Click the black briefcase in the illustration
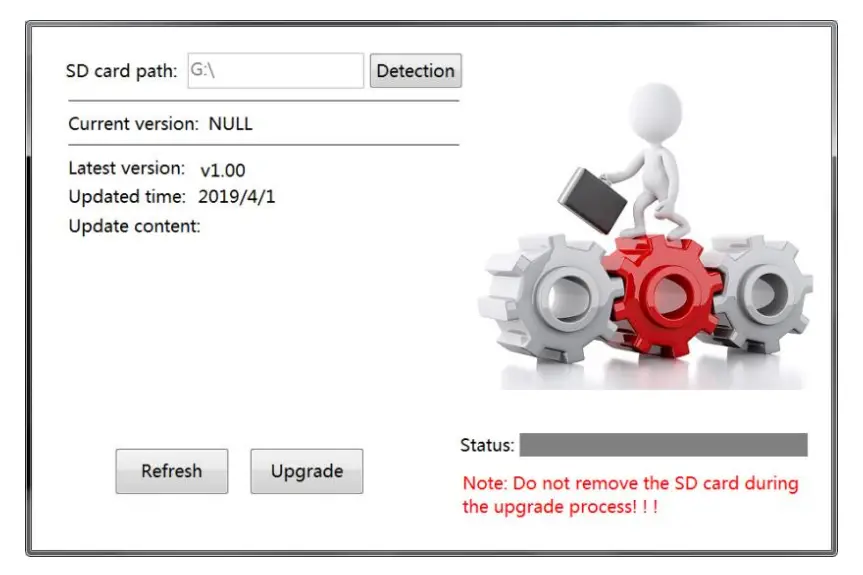Screen dimensions: 863x575 (592, 200)
